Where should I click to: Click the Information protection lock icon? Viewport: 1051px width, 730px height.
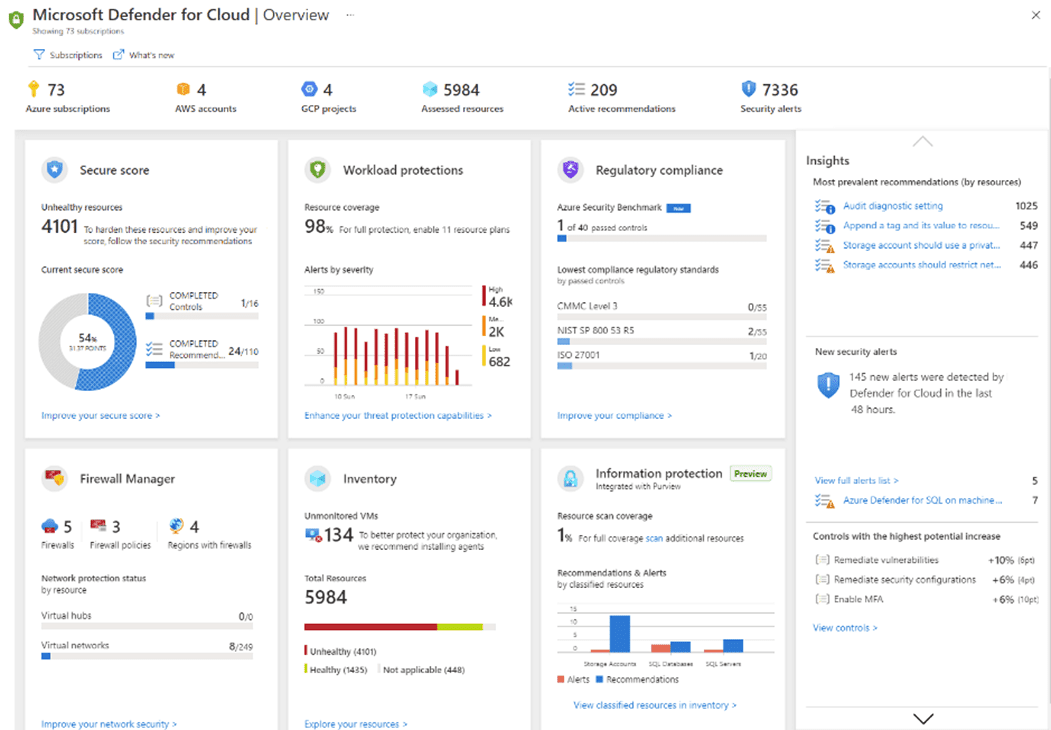click(x=570, y=479)
